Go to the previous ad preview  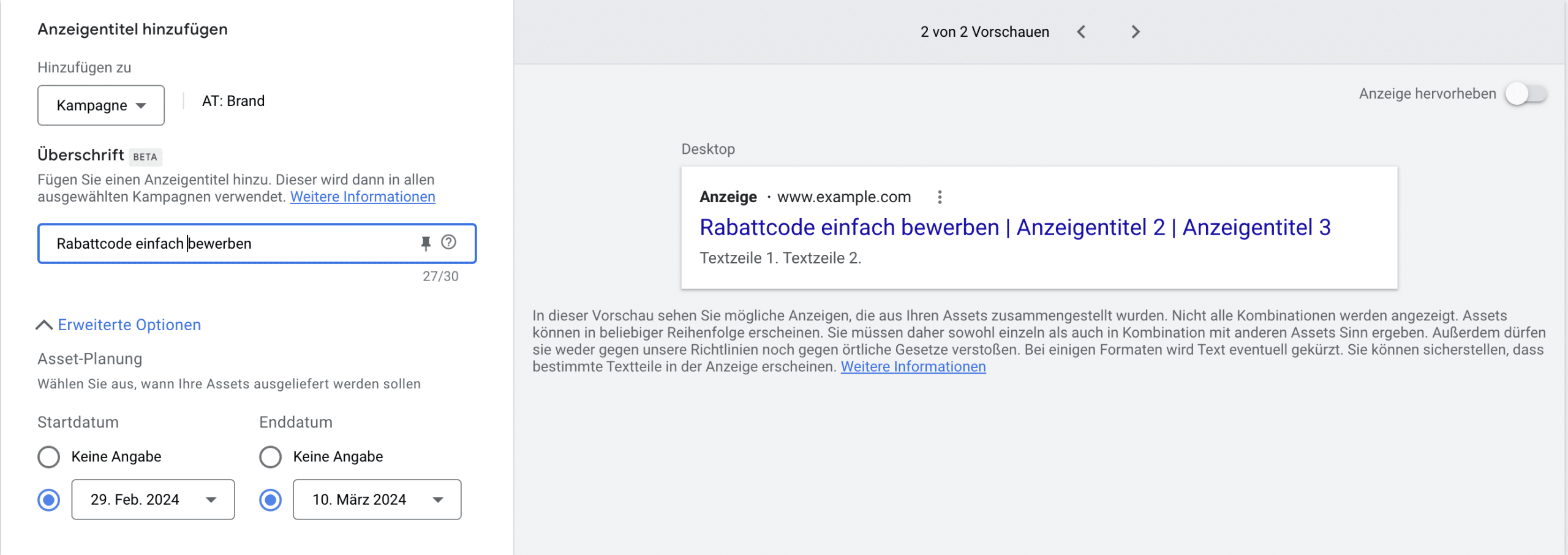1082,31
